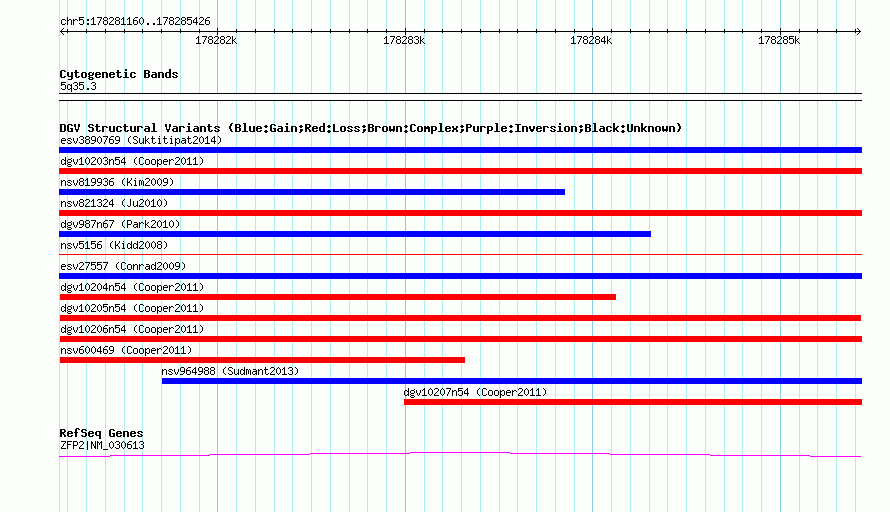Select the nsv5156 (Kidd2008) label

coord(114,245)
